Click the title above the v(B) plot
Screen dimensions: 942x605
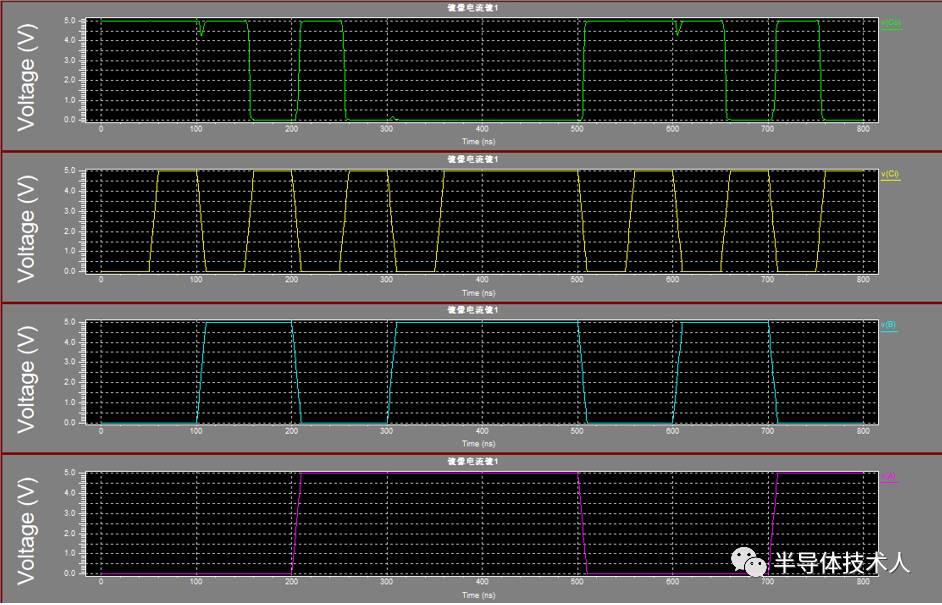(x=473, y=310)
